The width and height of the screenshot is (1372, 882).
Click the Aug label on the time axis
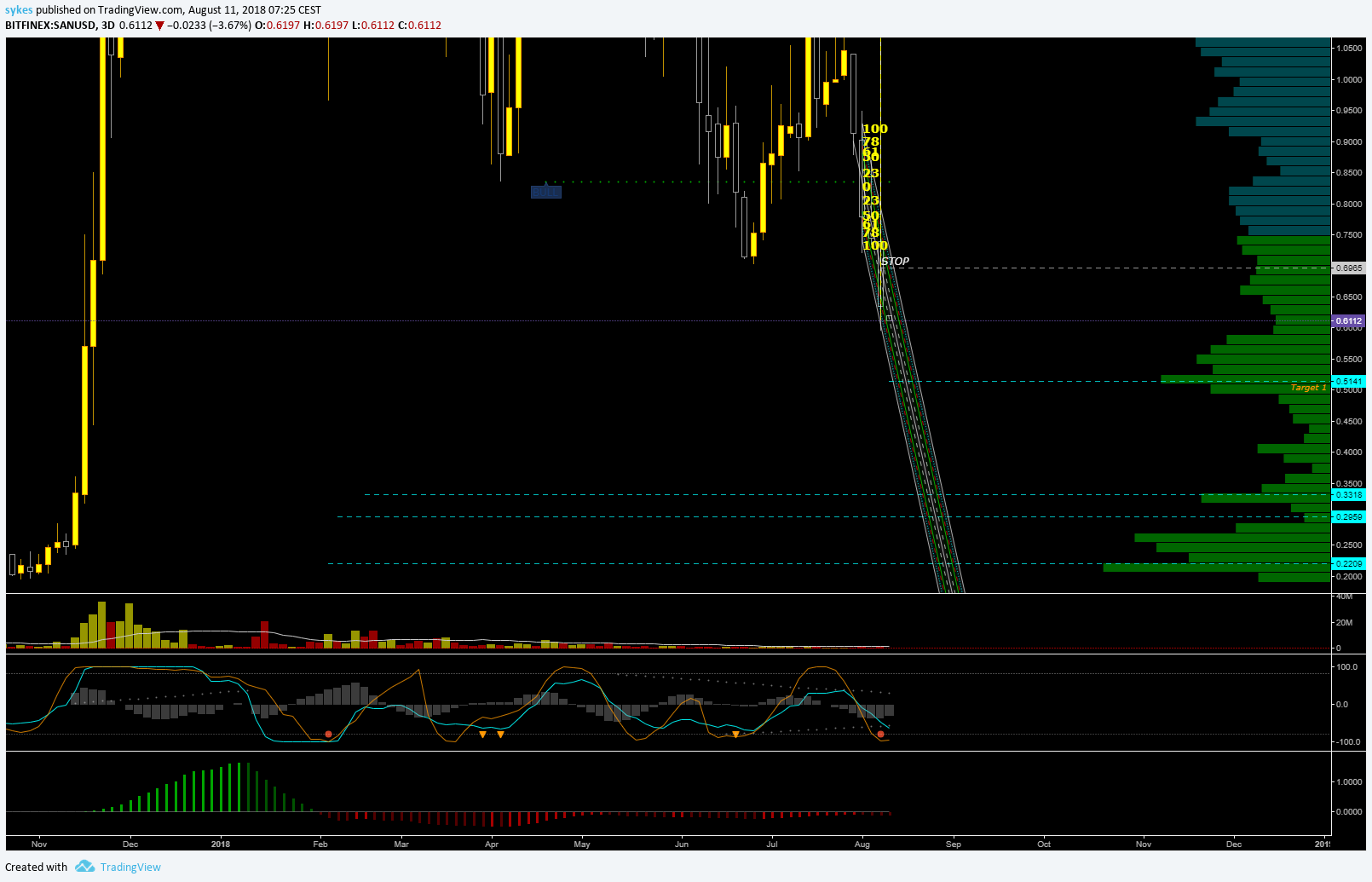click(x=862, y=845)
